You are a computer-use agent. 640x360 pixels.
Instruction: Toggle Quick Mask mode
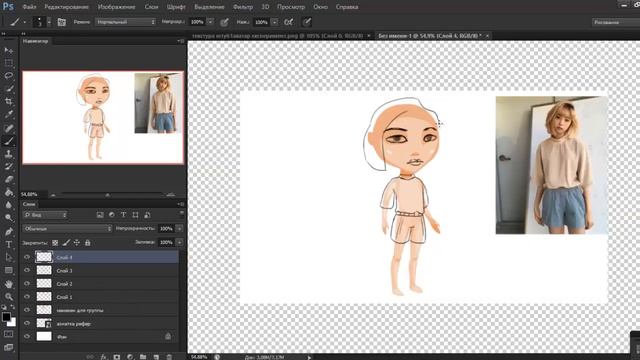point(9,334)
